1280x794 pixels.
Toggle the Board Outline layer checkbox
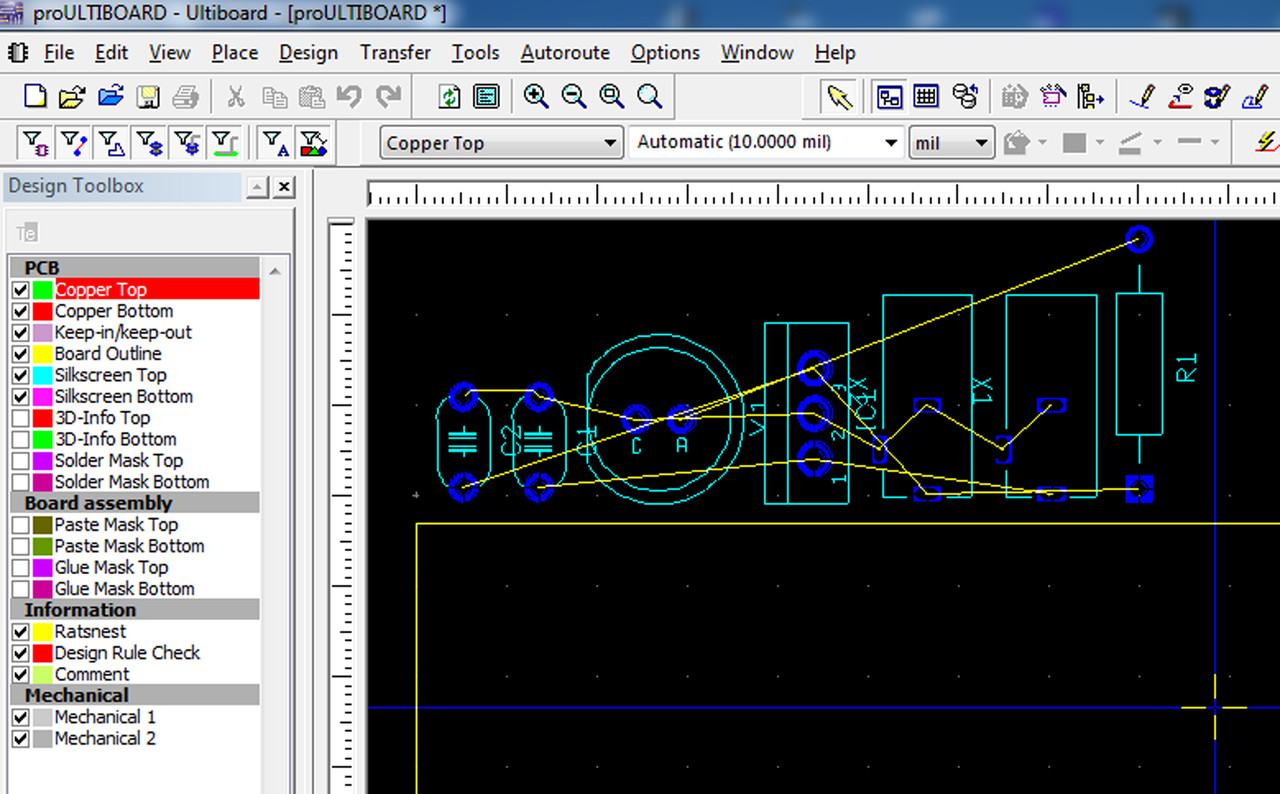point(20,354)
